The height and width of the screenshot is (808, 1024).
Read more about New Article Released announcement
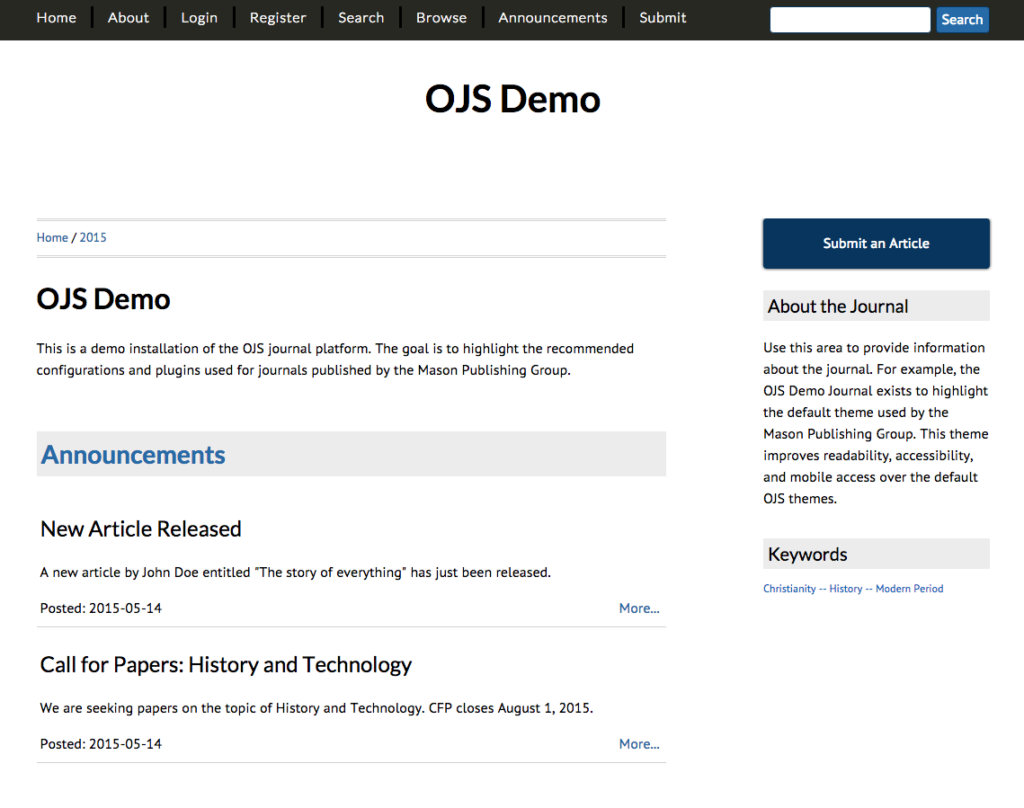click(x=639, y=607)
